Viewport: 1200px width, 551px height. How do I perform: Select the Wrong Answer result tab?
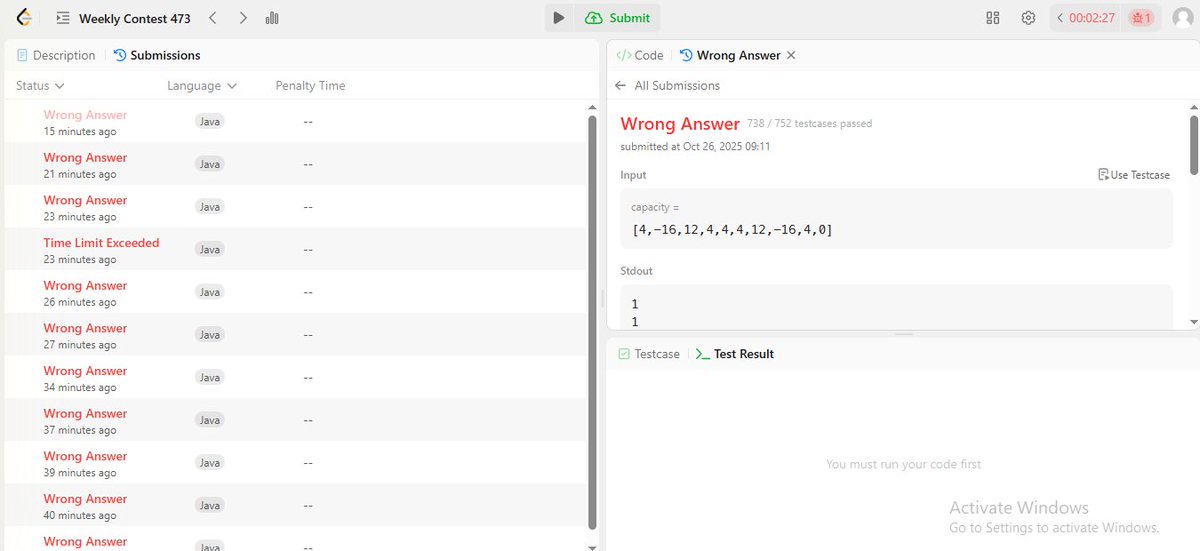[730, 56]
